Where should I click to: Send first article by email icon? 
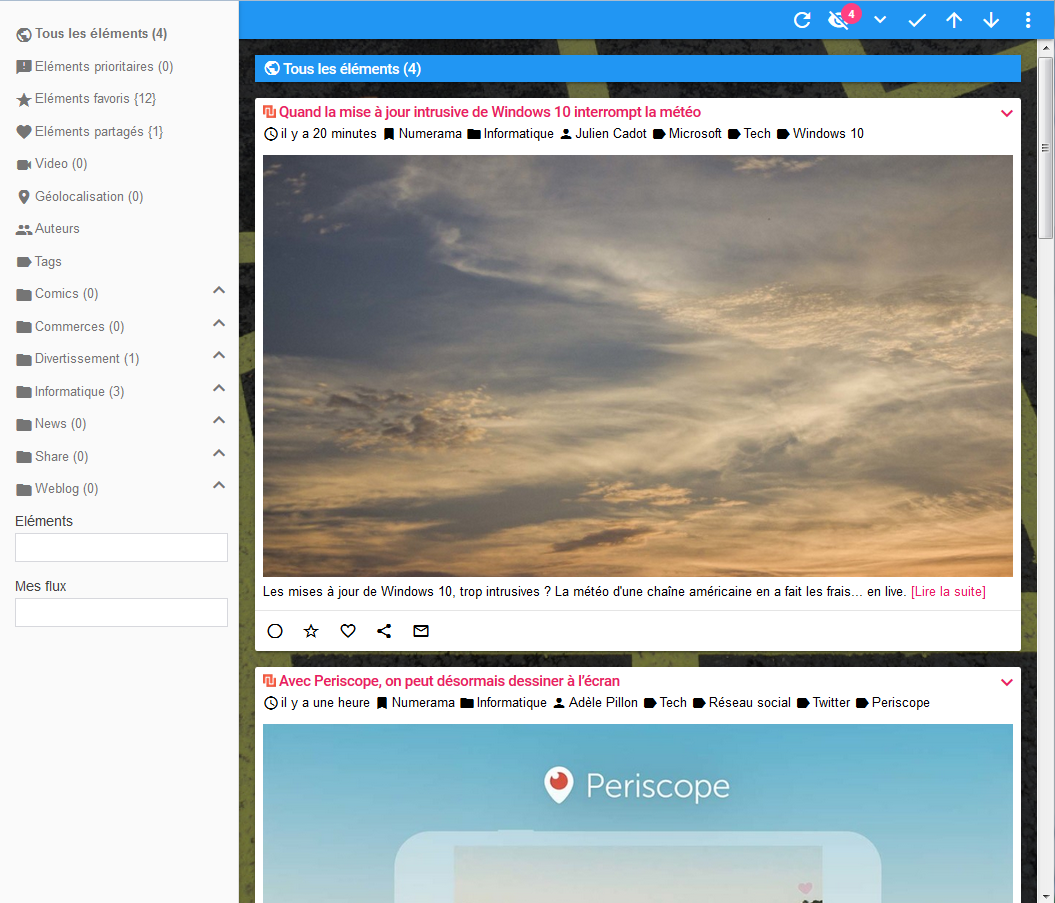click(x=421, y=631)
